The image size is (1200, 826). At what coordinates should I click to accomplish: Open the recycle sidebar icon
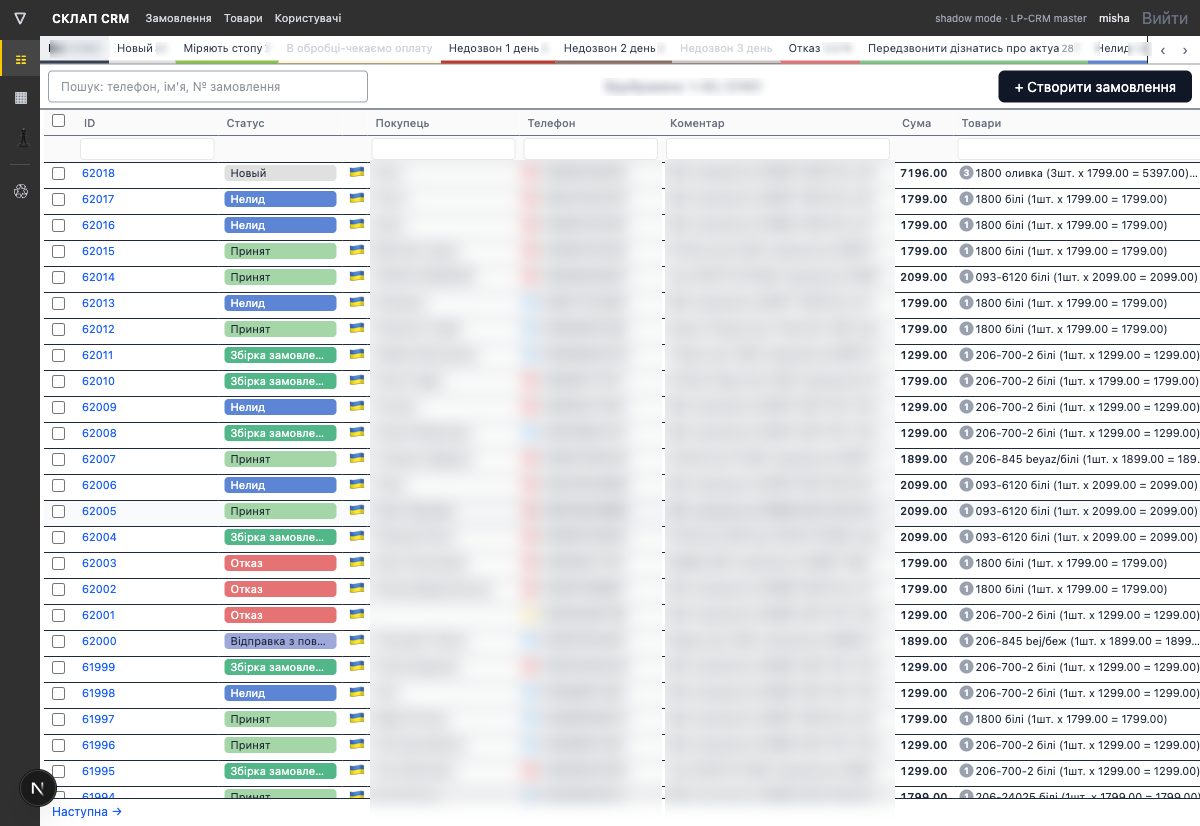pos(20,192)
